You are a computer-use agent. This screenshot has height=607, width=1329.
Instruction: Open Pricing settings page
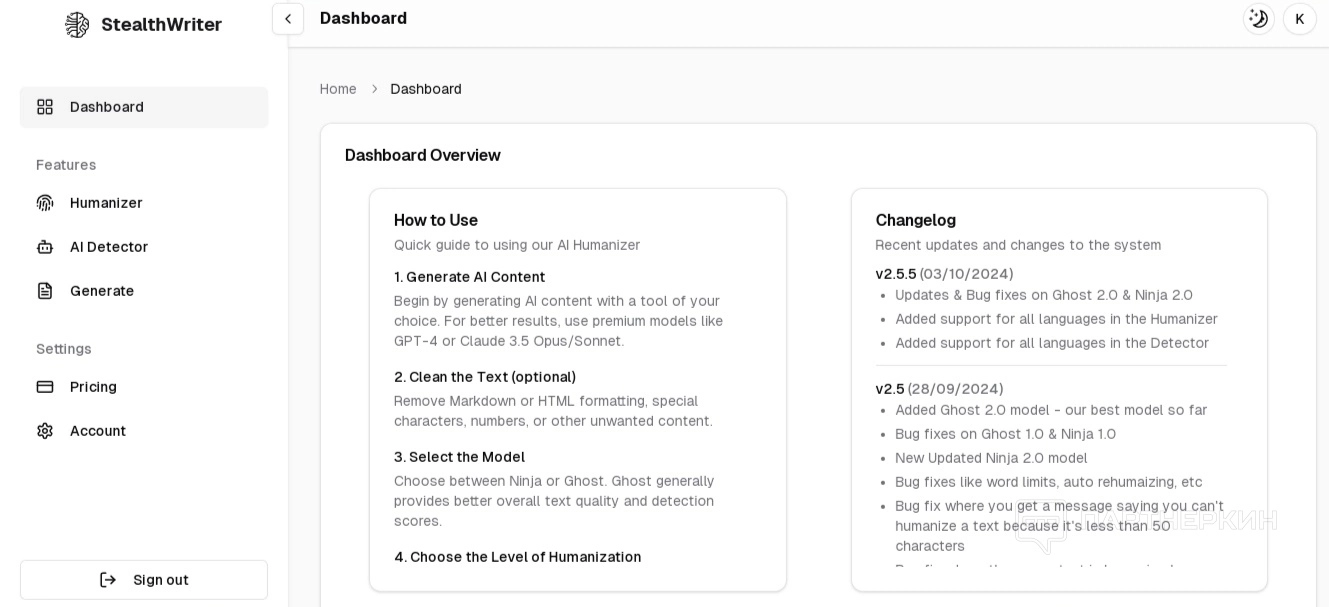93,387
